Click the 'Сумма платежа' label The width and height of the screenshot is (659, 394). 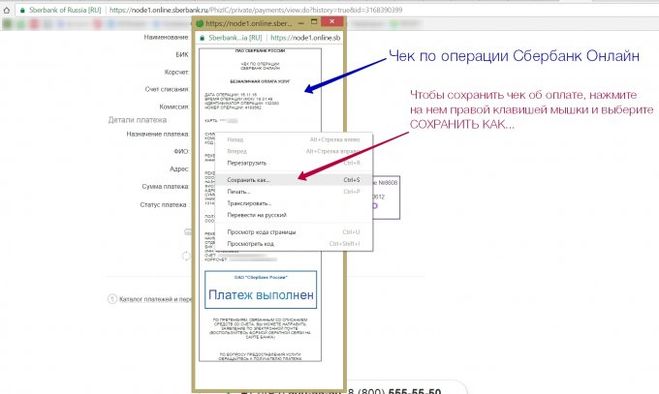point(165,187)
